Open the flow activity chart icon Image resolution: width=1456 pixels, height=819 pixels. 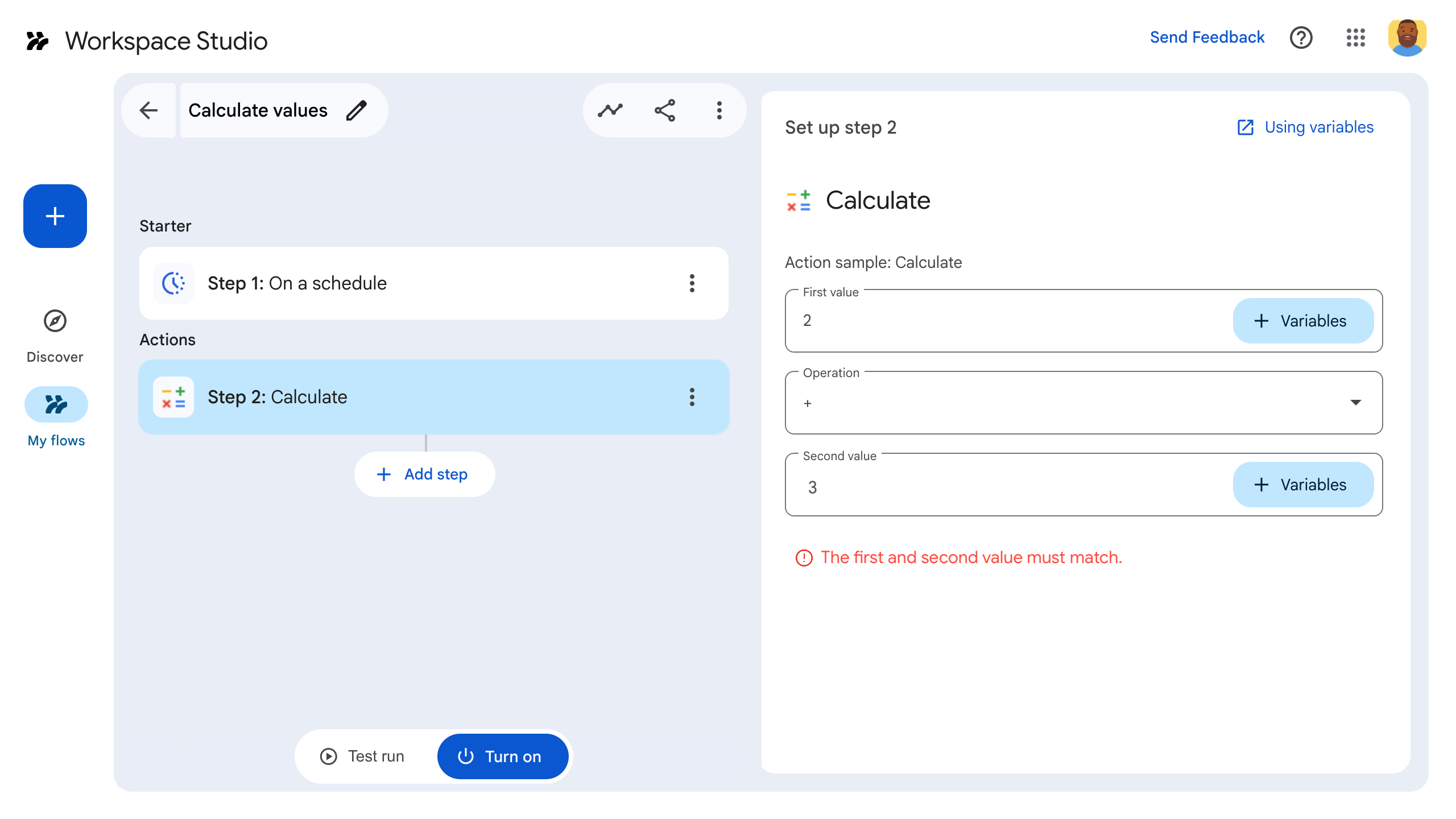click(x=610, y=110)
